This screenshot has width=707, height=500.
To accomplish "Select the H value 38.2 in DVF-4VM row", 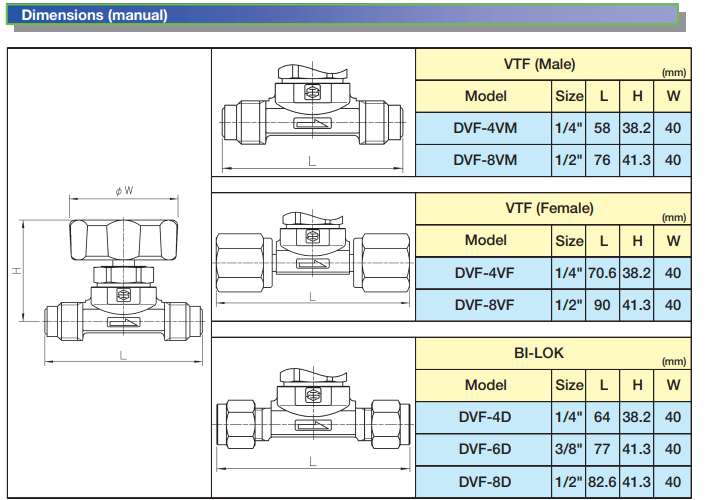I will coord(636,128).
